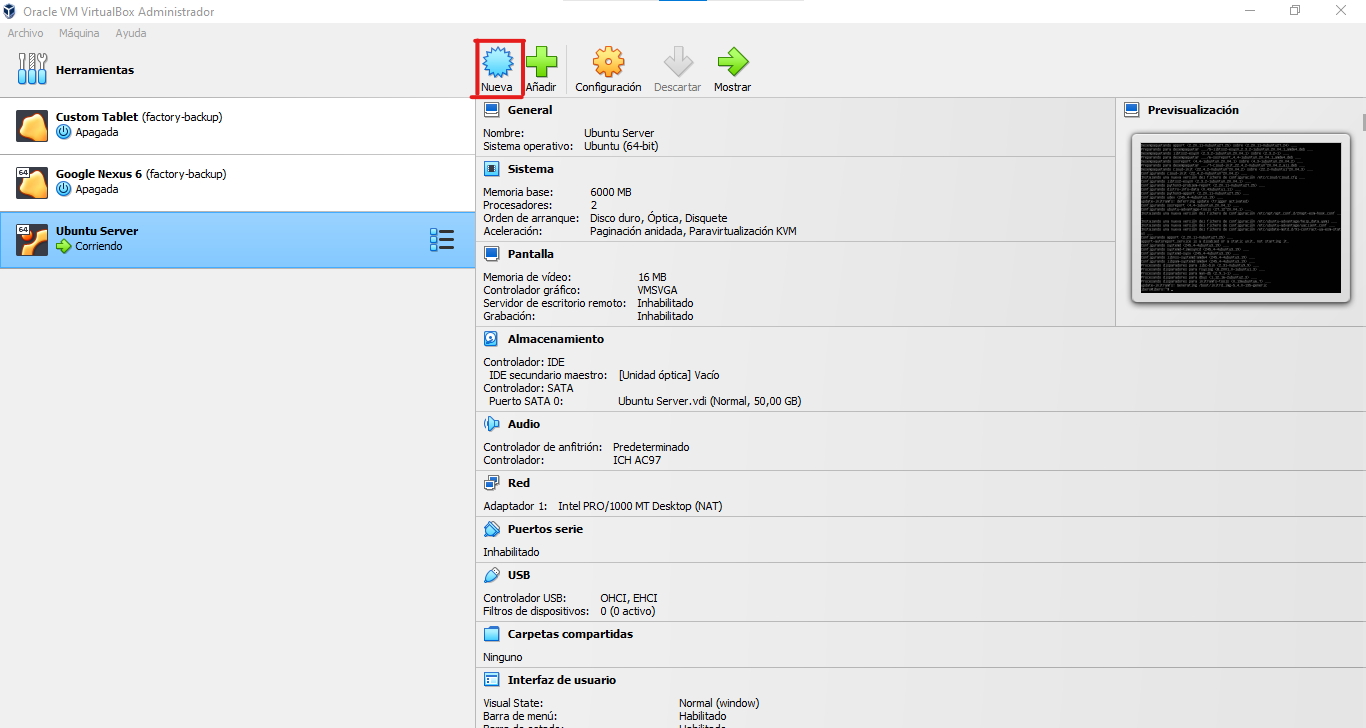1366x728 pixels.
Task: Click Ubuntu Server.vdi storage entry
Action: click(x=710, y=401)
